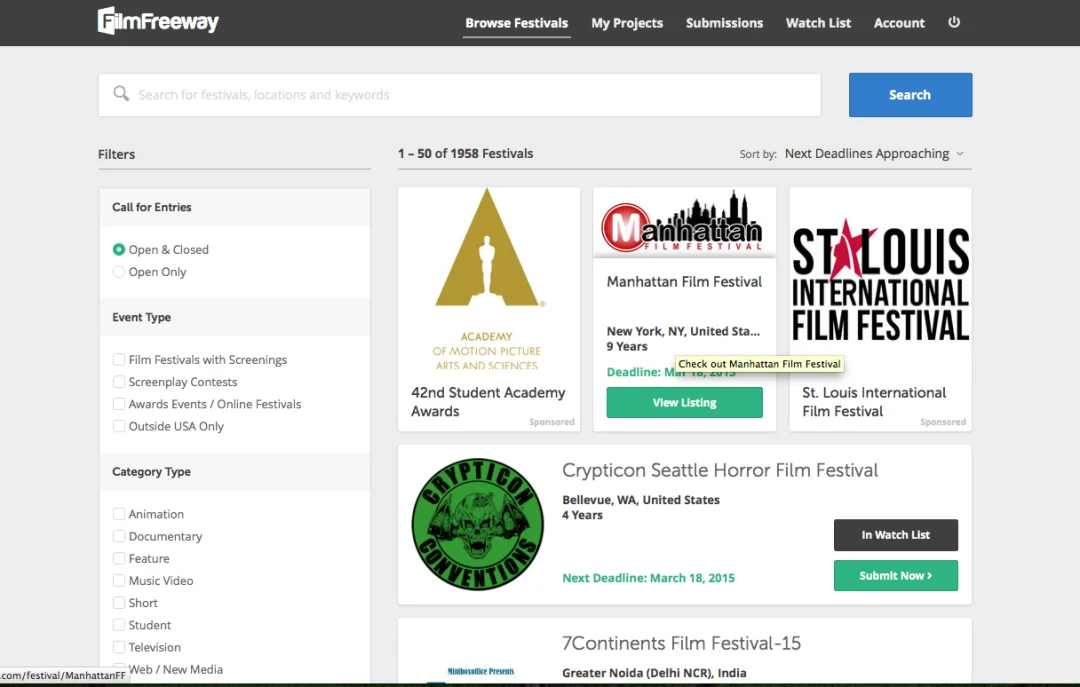This screenshot has width=1080, height=687.
Task: Enable Outside USA Only filter
Action: pyautogui.click(x=118, y=426)
